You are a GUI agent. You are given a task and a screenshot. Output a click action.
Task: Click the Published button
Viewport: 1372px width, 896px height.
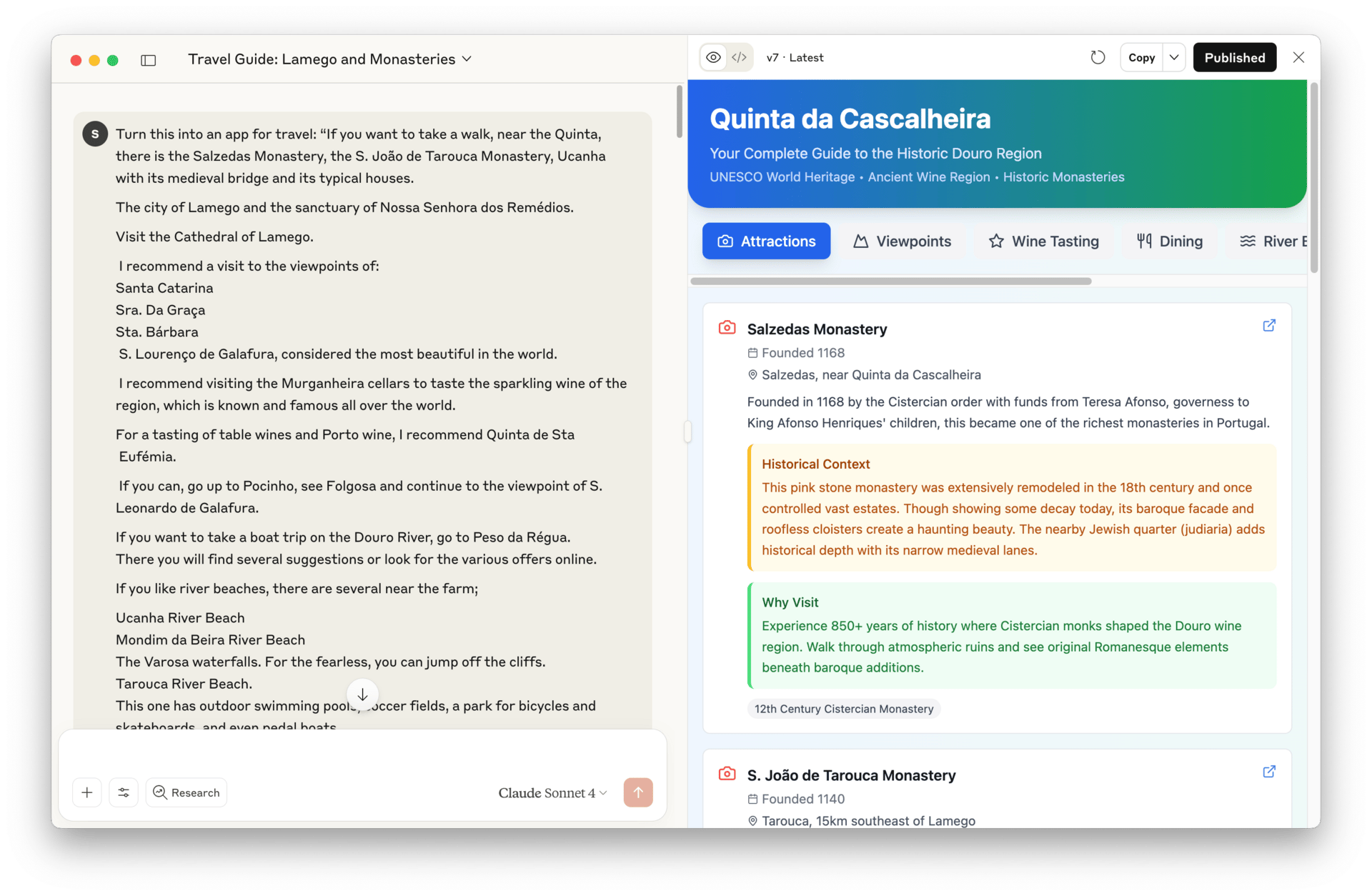(1234, 58)
